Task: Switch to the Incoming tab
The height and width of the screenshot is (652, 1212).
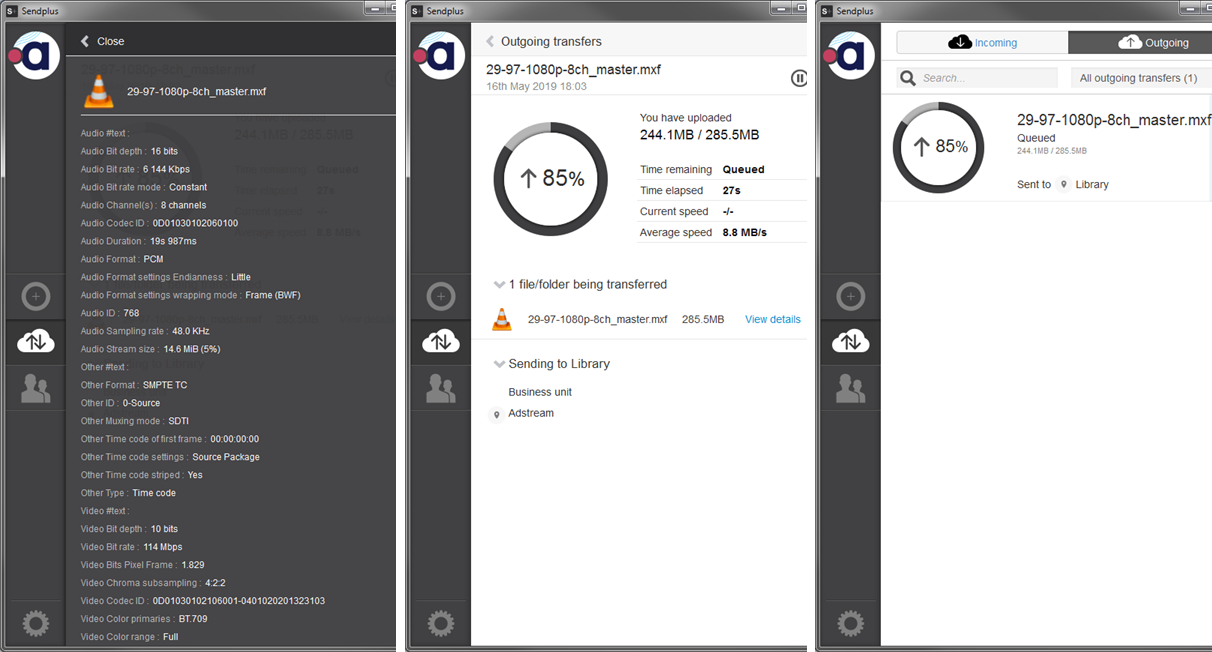Action: (981, 42)
